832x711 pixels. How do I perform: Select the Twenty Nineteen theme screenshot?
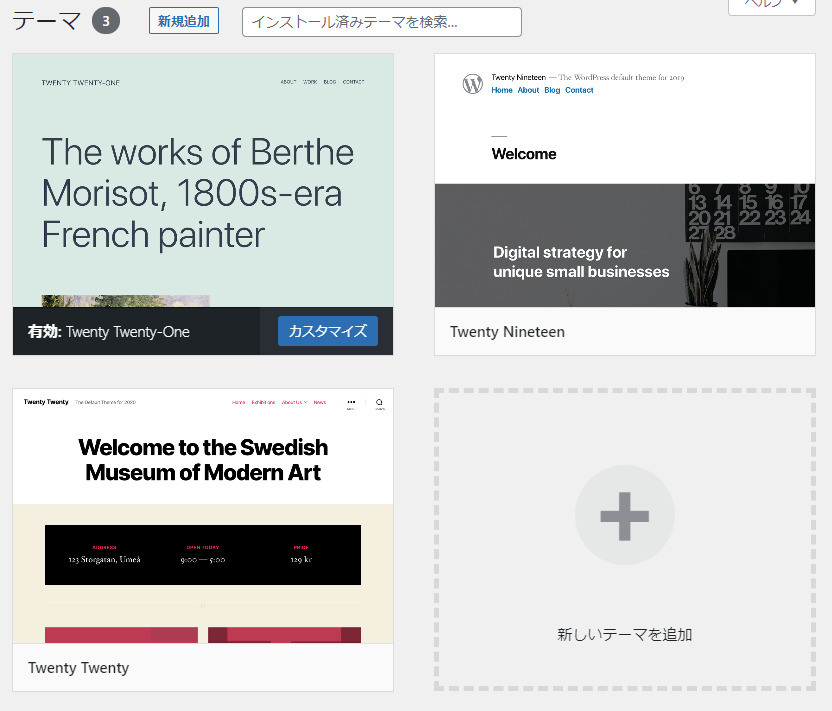[x=625, y=180]
